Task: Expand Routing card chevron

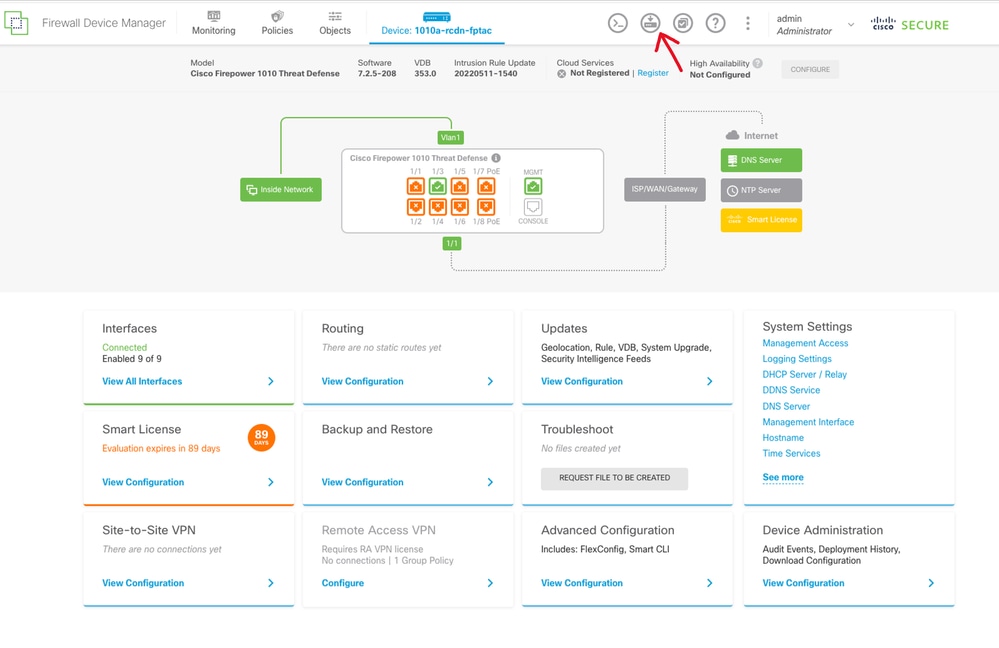Action: (490, 381)
